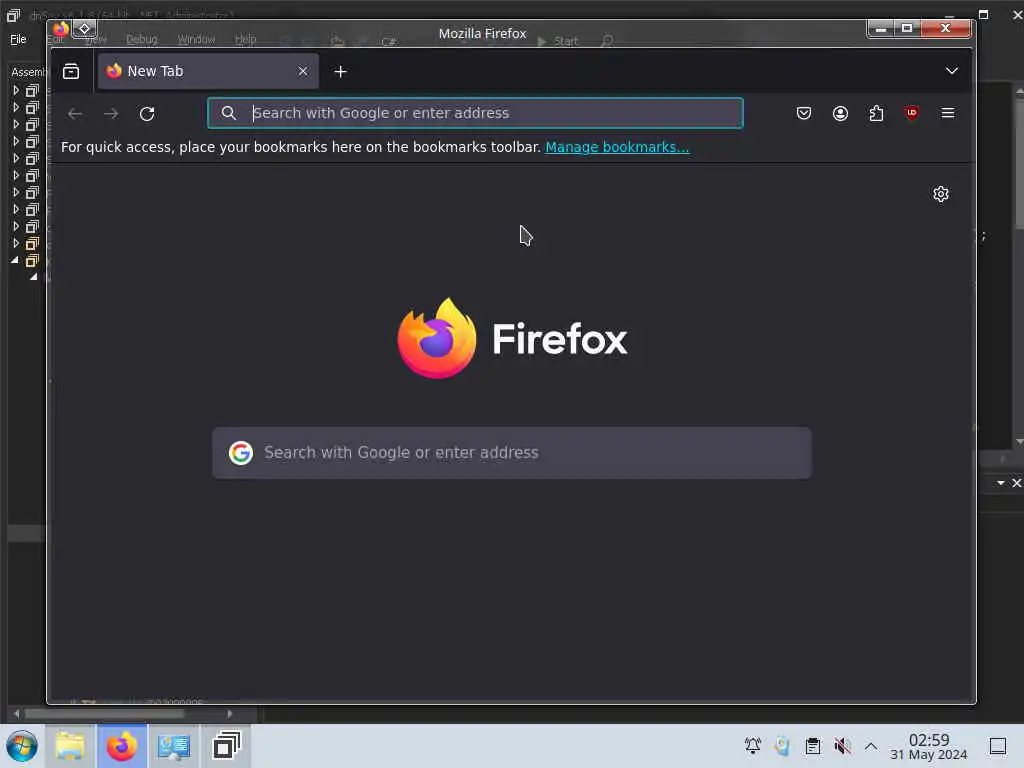Click the dnSpy toolbar search icon
This screenshot has width=1024, height=768.
pos(607,41)
